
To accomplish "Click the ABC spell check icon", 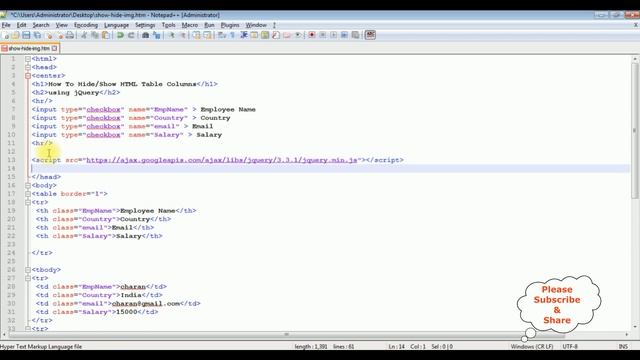I will [x=370, y=35].
